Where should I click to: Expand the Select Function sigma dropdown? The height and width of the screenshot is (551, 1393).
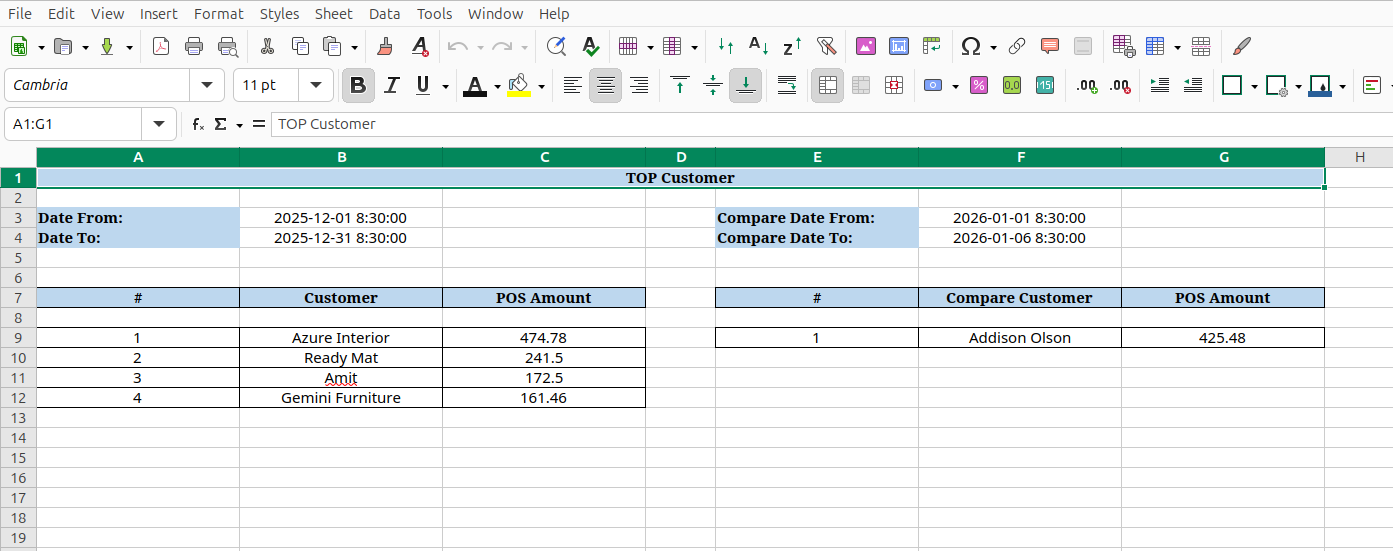point(239,124)
